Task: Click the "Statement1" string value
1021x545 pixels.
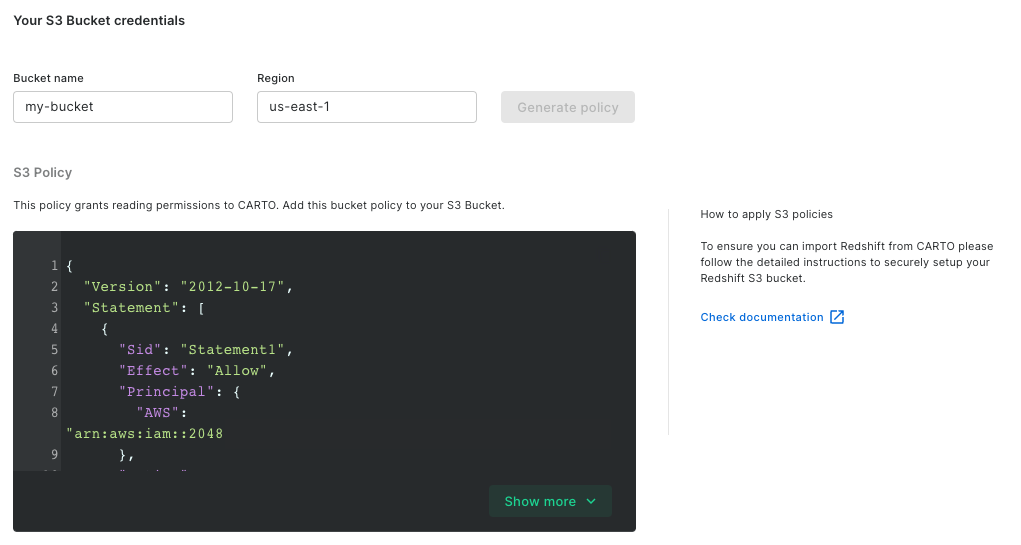Action: pos(234,350)
